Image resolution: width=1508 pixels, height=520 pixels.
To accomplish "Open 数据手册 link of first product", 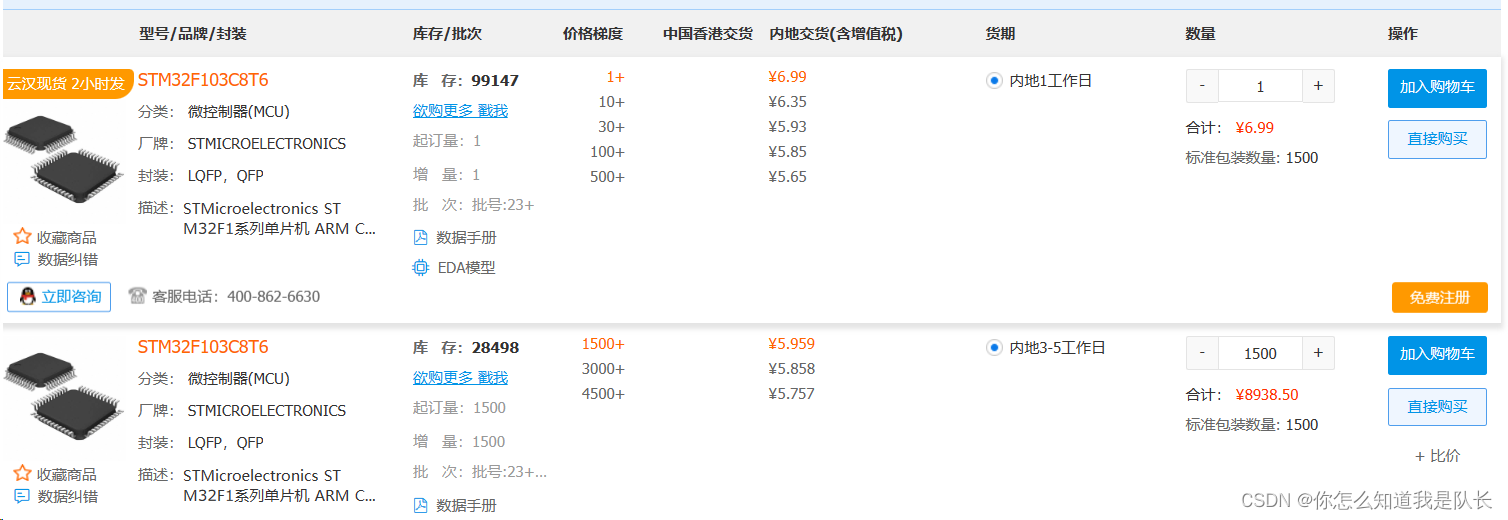I will tap(466, 237).
